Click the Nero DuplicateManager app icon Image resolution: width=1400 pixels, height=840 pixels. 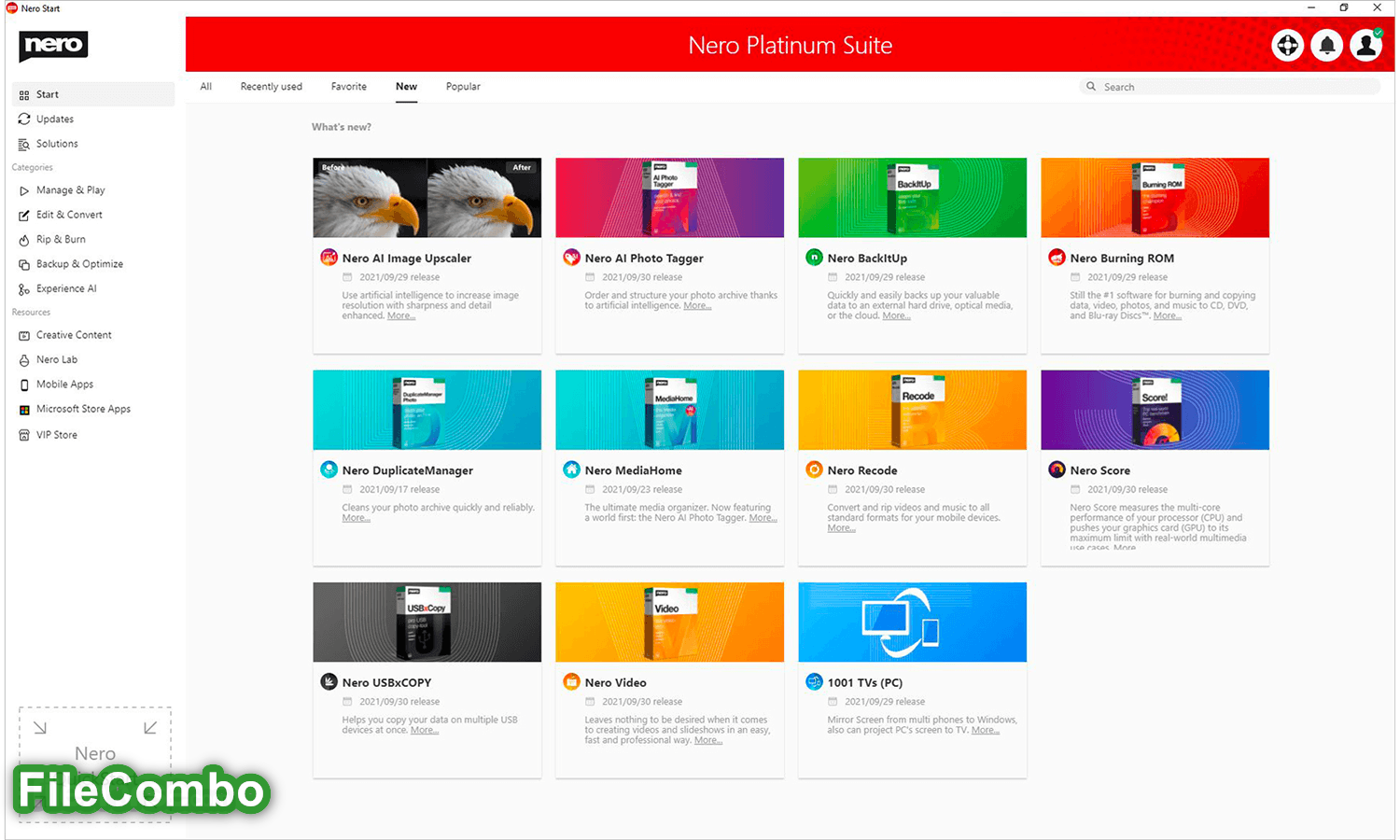pyautogui.click(x=329, y=469)
